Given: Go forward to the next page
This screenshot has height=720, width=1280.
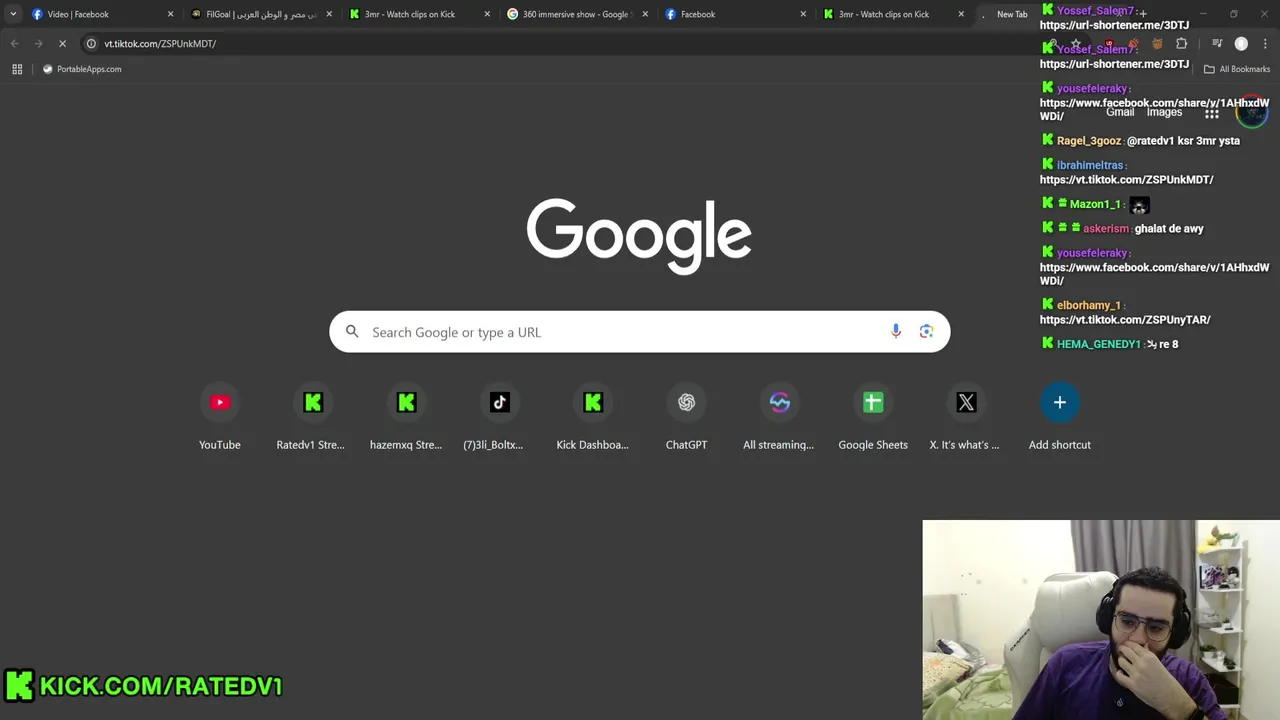Looking at the screenshot, I should 38,44.
